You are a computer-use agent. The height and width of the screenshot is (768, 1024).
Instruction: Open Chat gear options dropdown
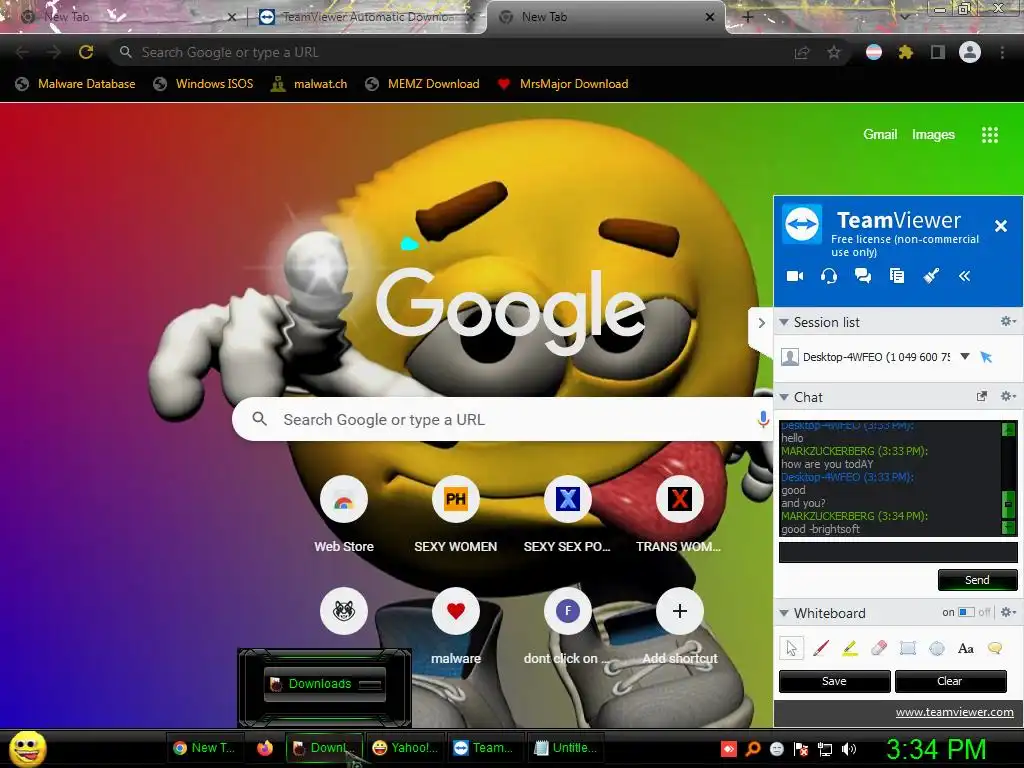(x=1008, y=396)
